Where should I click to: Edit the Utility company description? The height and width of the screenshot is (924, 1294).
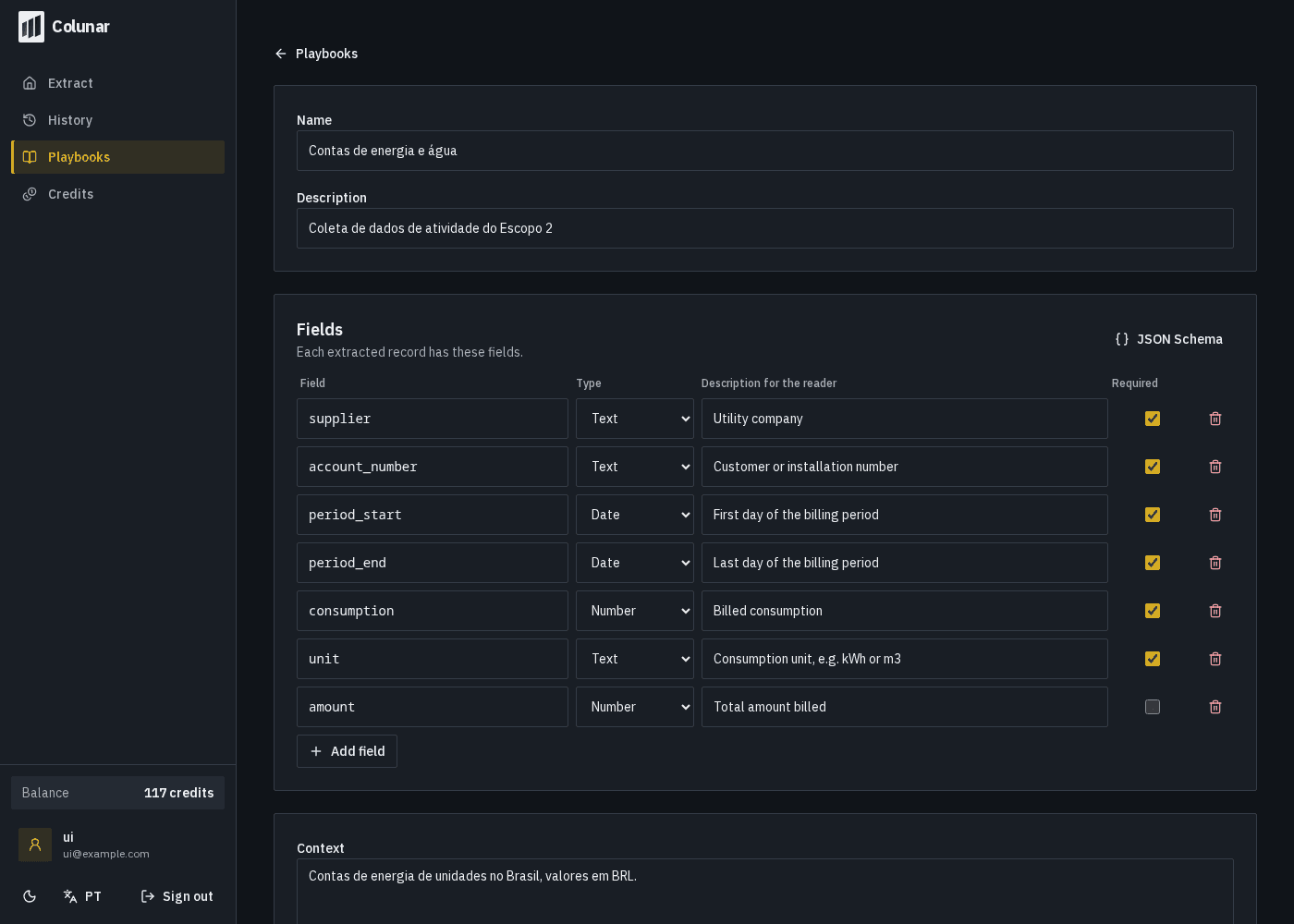905,419
